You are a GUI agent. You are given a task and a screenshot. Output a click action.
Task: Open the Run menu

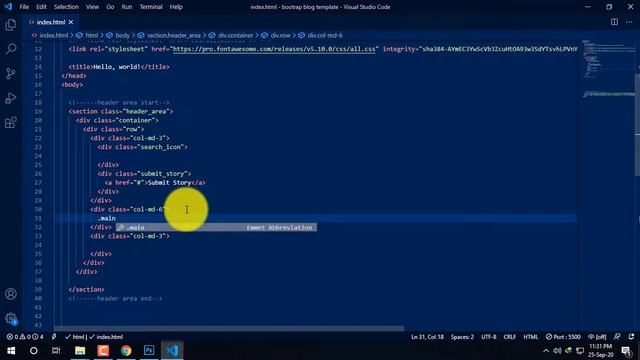127,7
